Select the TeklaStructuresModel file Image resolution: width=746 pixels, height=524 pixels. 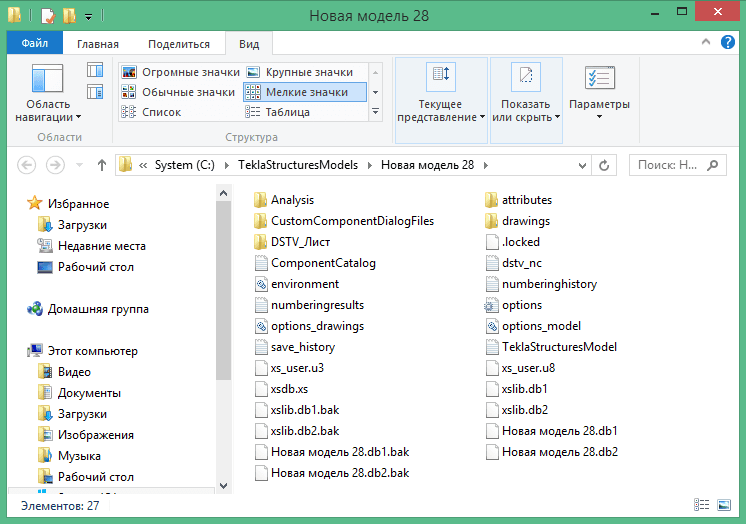[551, 347]
